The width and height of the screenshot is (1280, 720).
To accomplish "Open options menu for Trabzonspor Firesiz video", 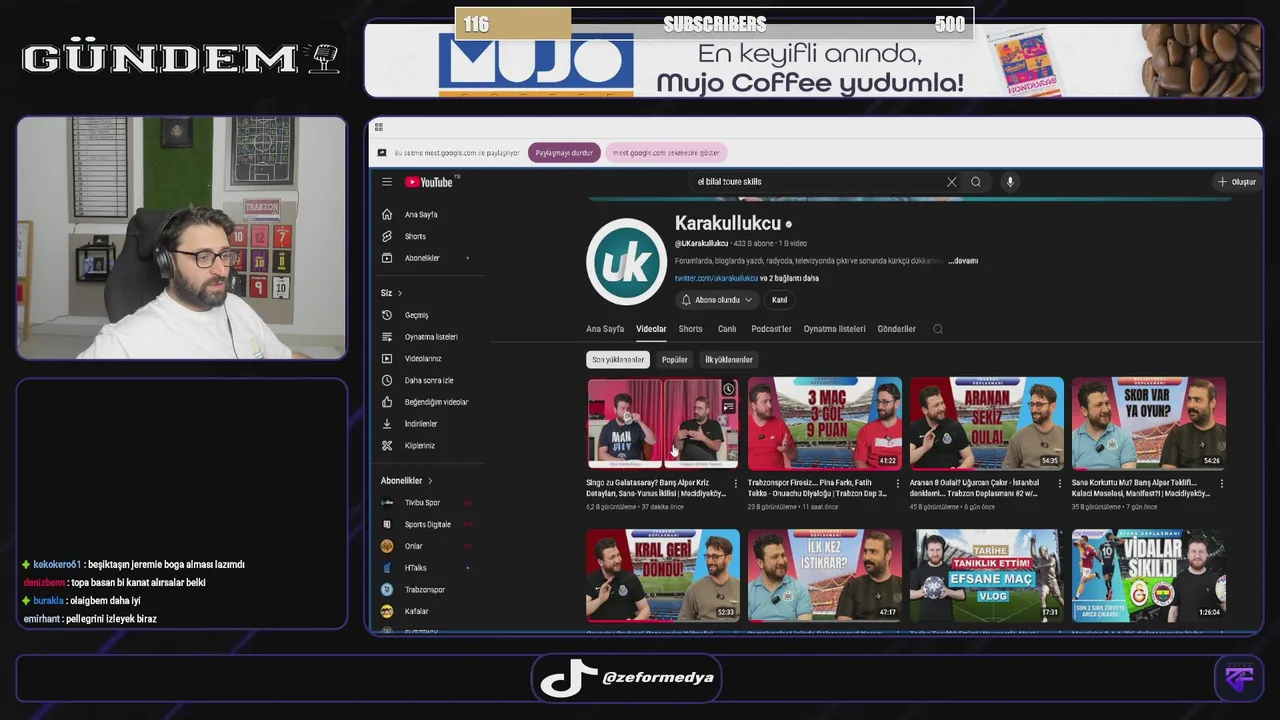I will 898,483.
